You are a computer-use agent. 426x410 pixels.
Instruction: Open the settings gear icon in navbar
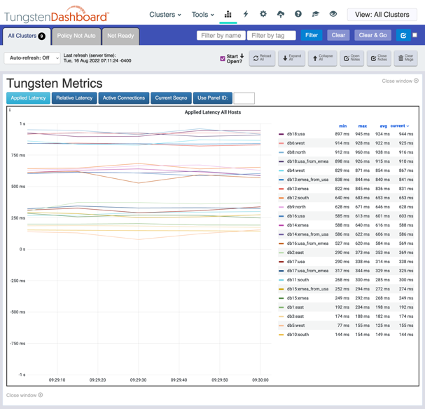pos(263,14)
